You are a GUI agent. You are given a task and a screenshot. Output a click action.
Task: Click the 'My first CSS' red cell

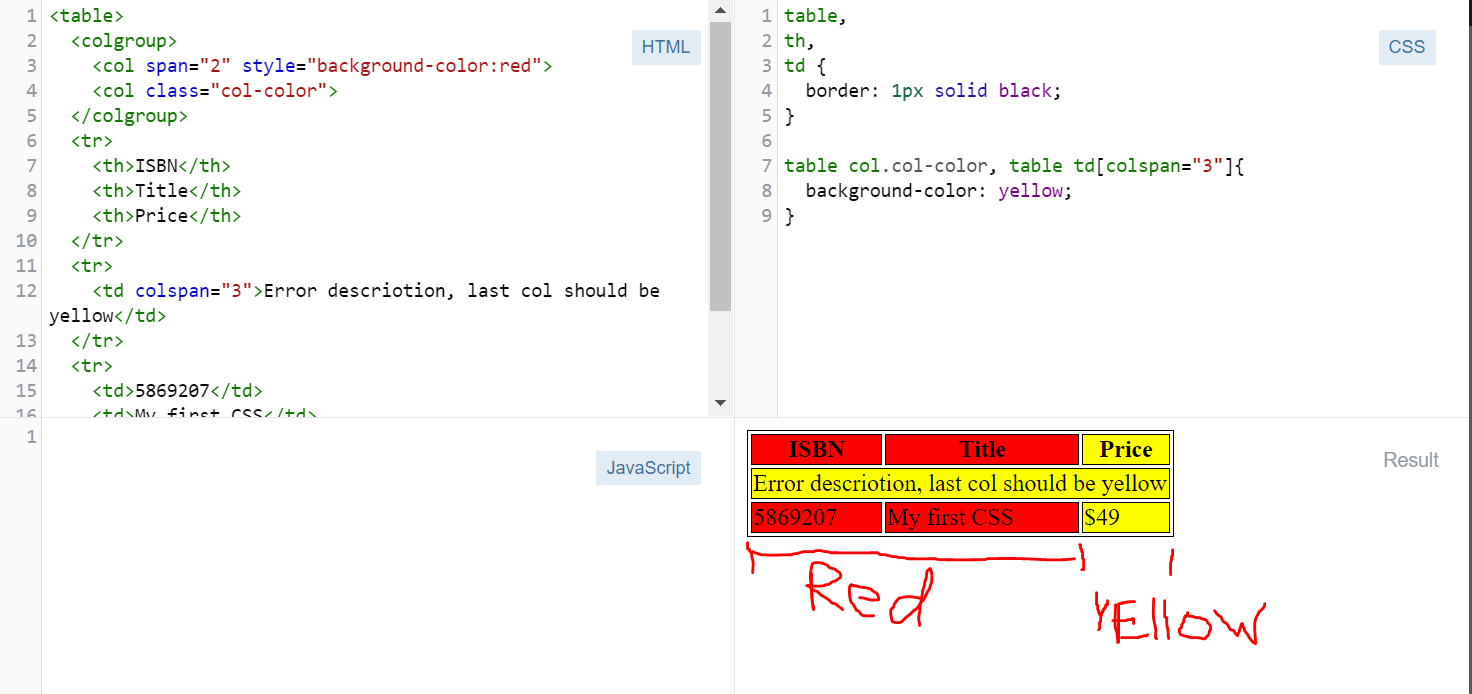coord(981,517)
